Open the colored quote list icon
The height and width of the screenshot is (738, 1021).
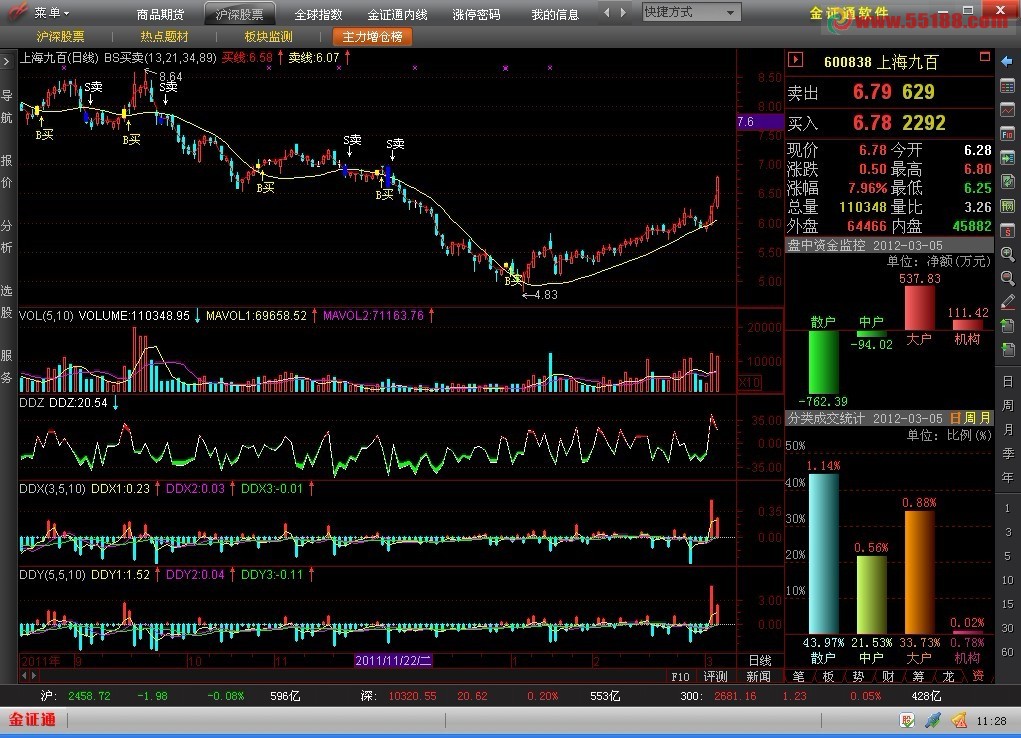point(1007,86)
